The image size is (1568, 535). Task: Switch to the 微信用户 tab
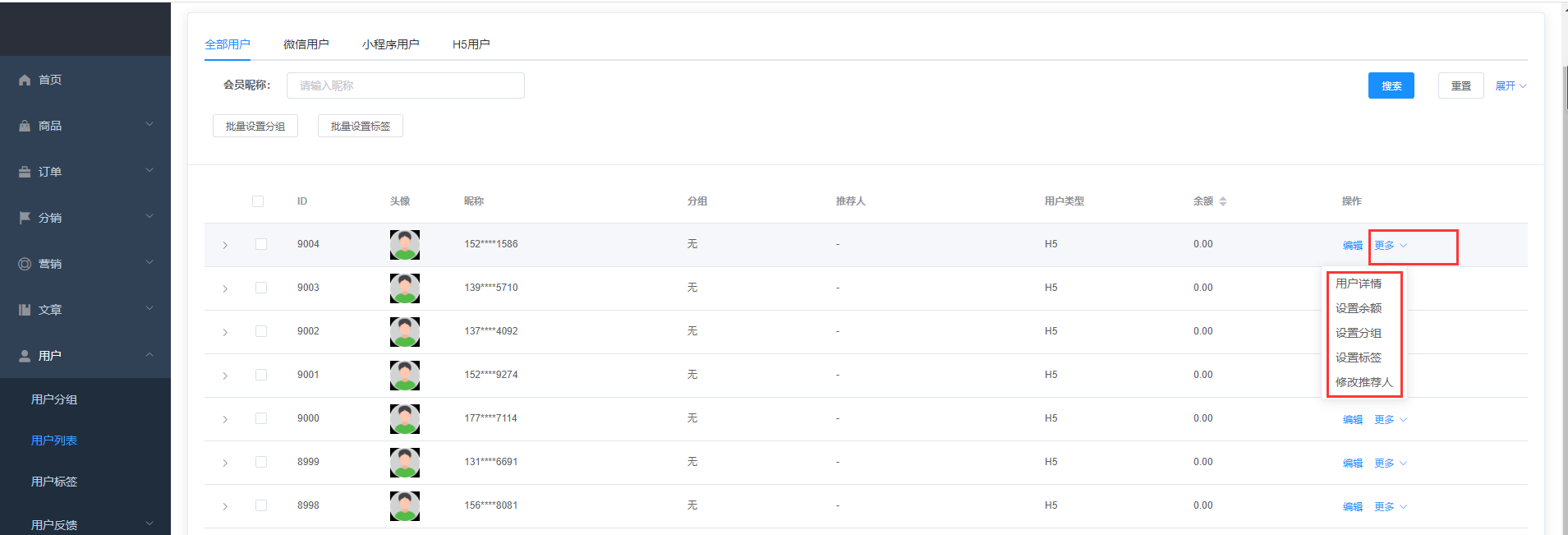(x=306, y=44)
